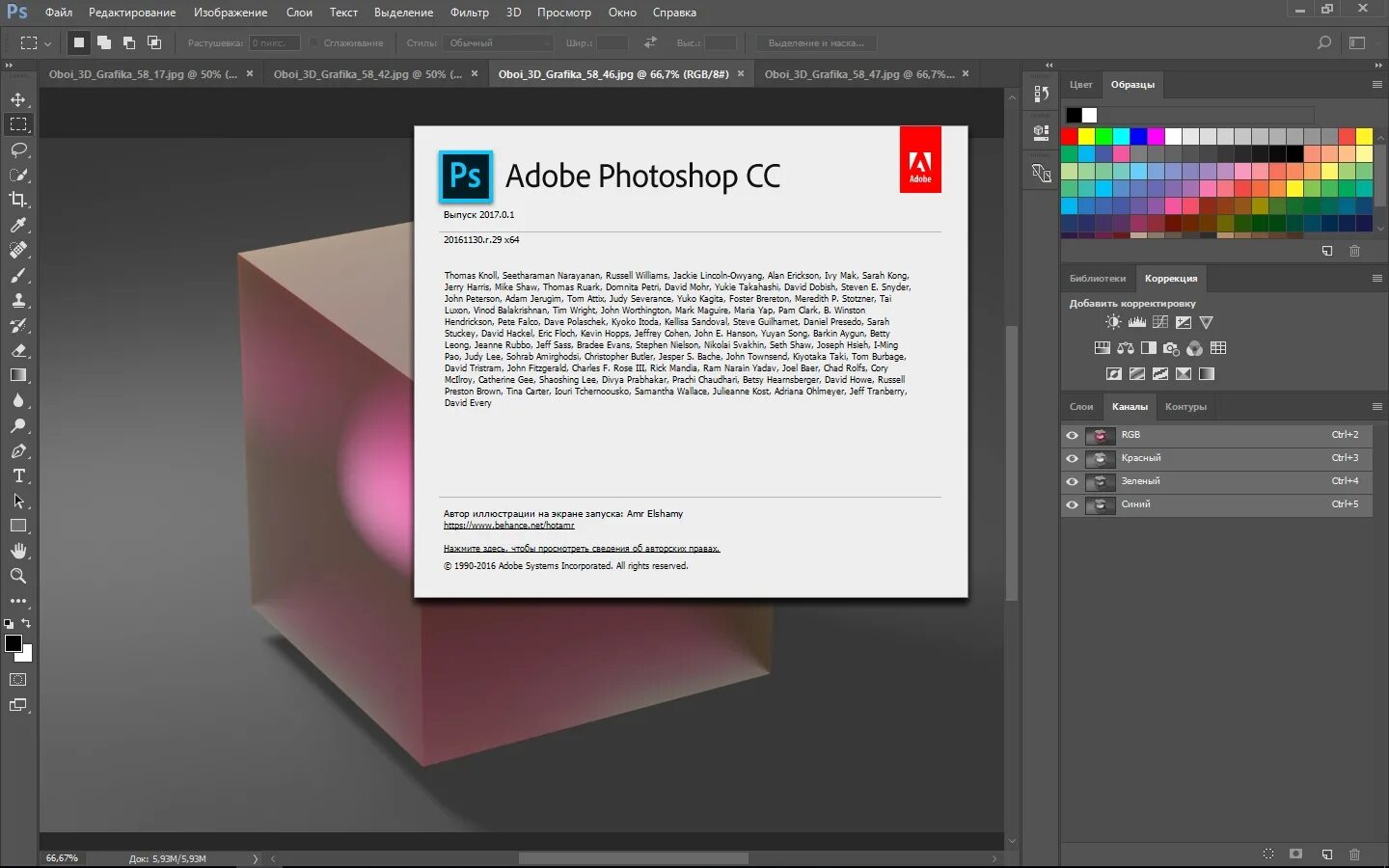Open the Файл menu
This screenshot has height=868, width=1389.
pos(59,13)
